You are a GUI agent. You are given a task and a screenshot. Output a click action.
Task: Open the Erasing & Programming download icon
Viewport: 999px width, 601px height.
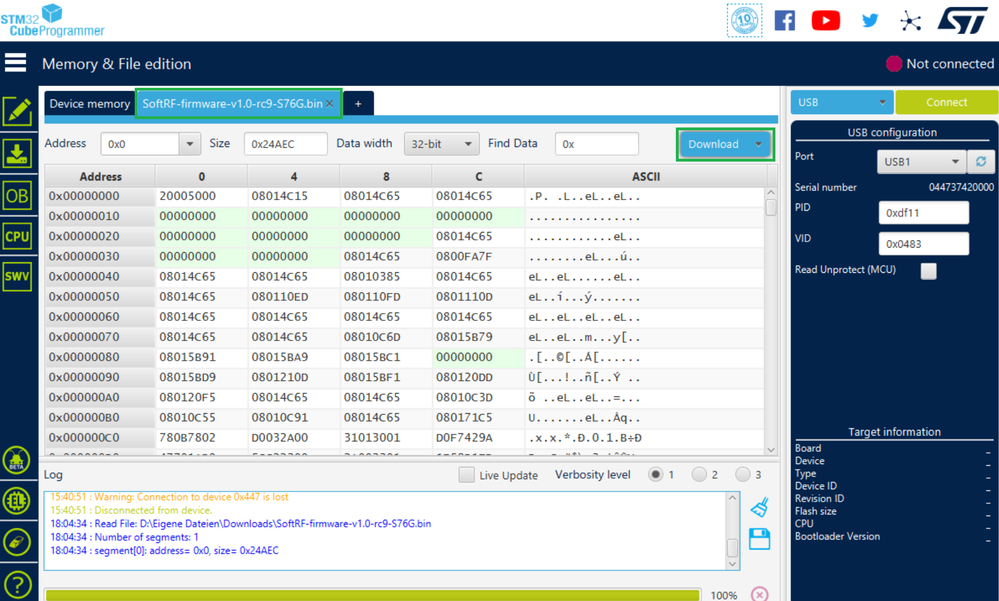pyautogui.click(x=17, y=154)
